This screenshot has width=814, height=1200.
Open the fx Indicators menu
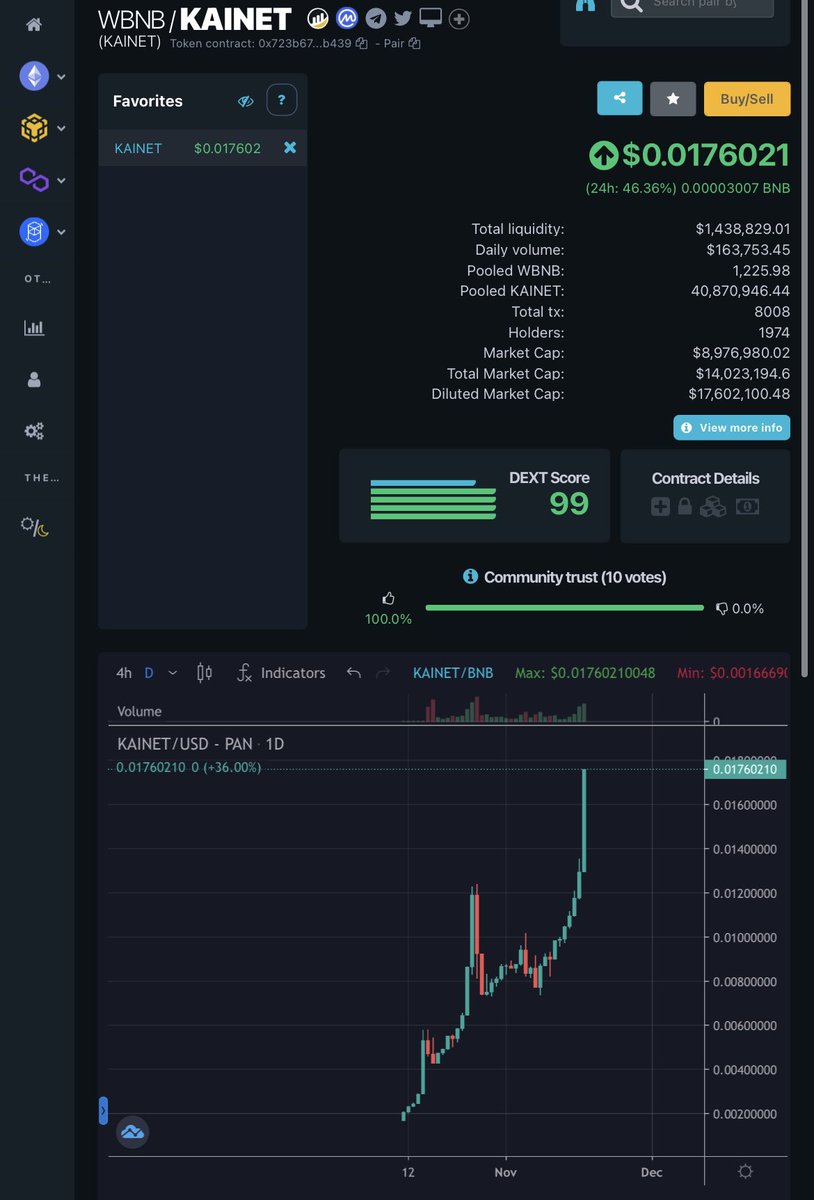pos(281,673)
